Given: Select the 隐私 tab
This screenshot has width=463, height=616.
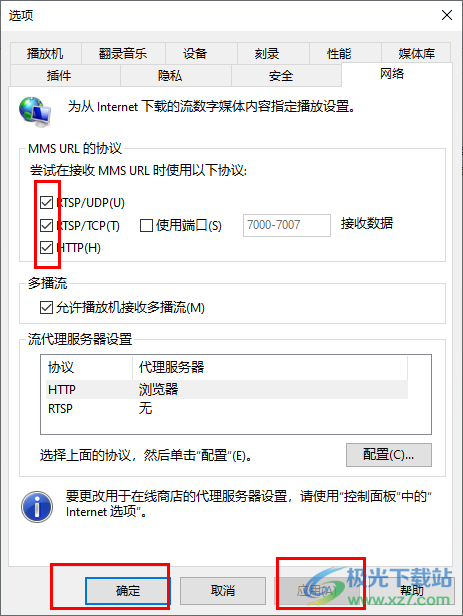Looking at the screenshot, I should [170, 75].
